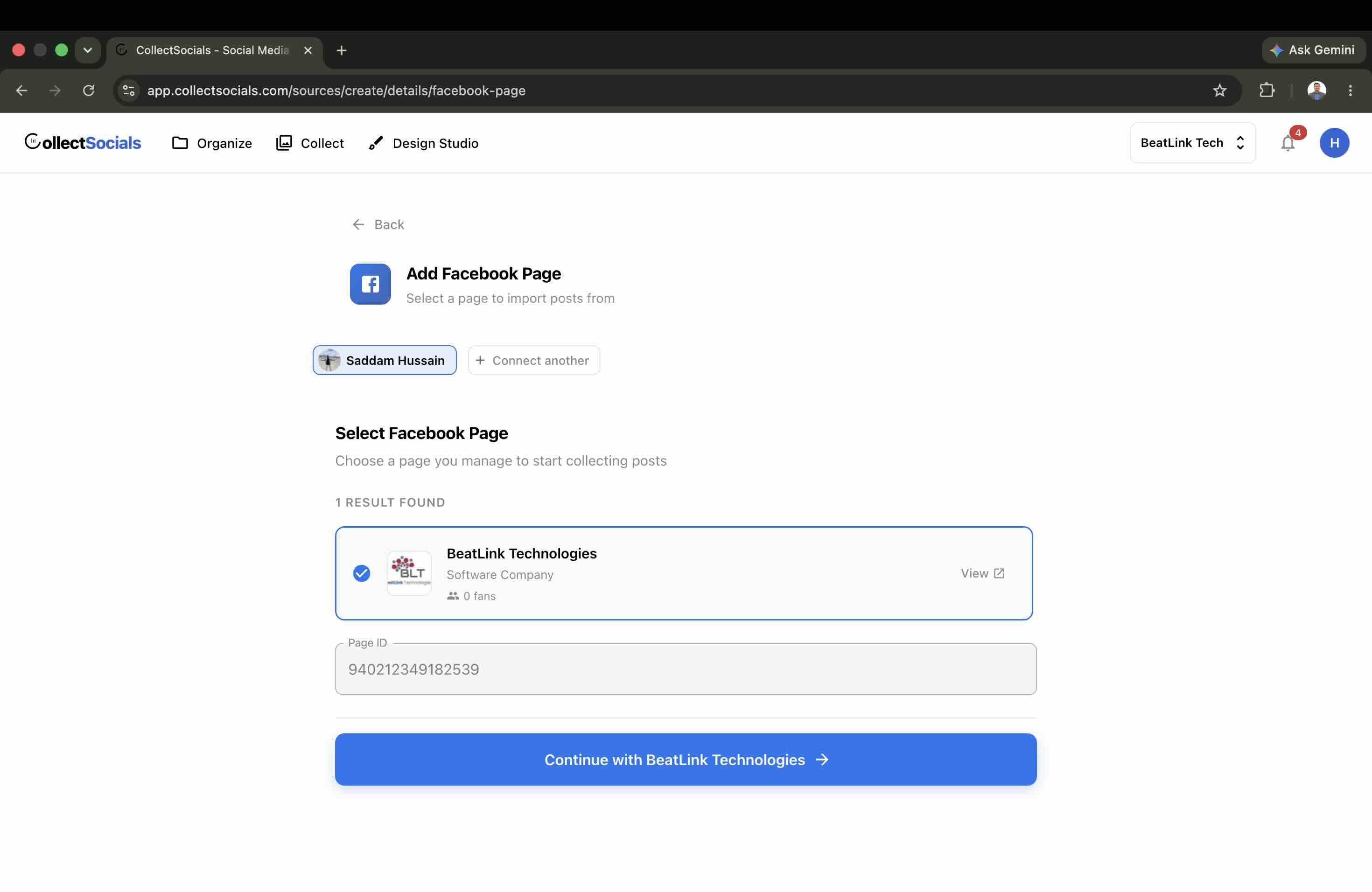This screenshot has height=892, width=1372.
Task: Go back using the Back link
Action: pos(378,224)
